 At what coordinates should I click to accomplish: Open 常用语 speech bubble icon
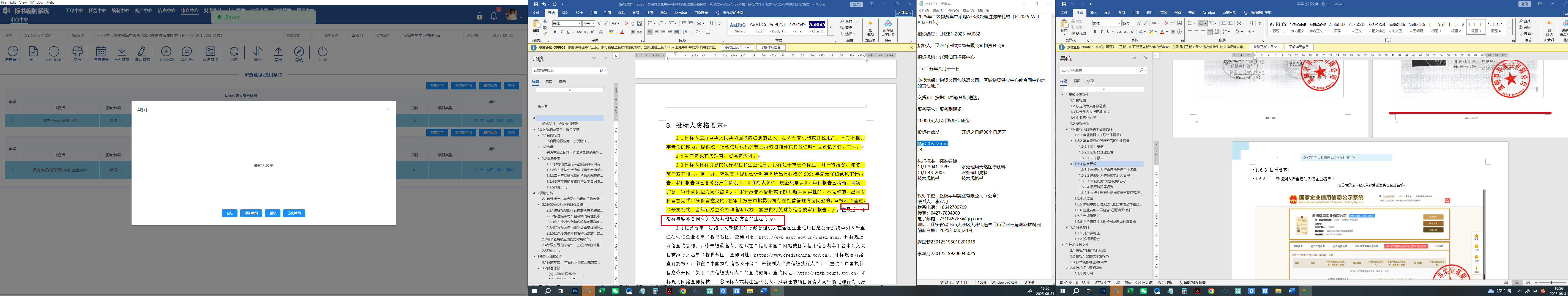coord(187,54)
